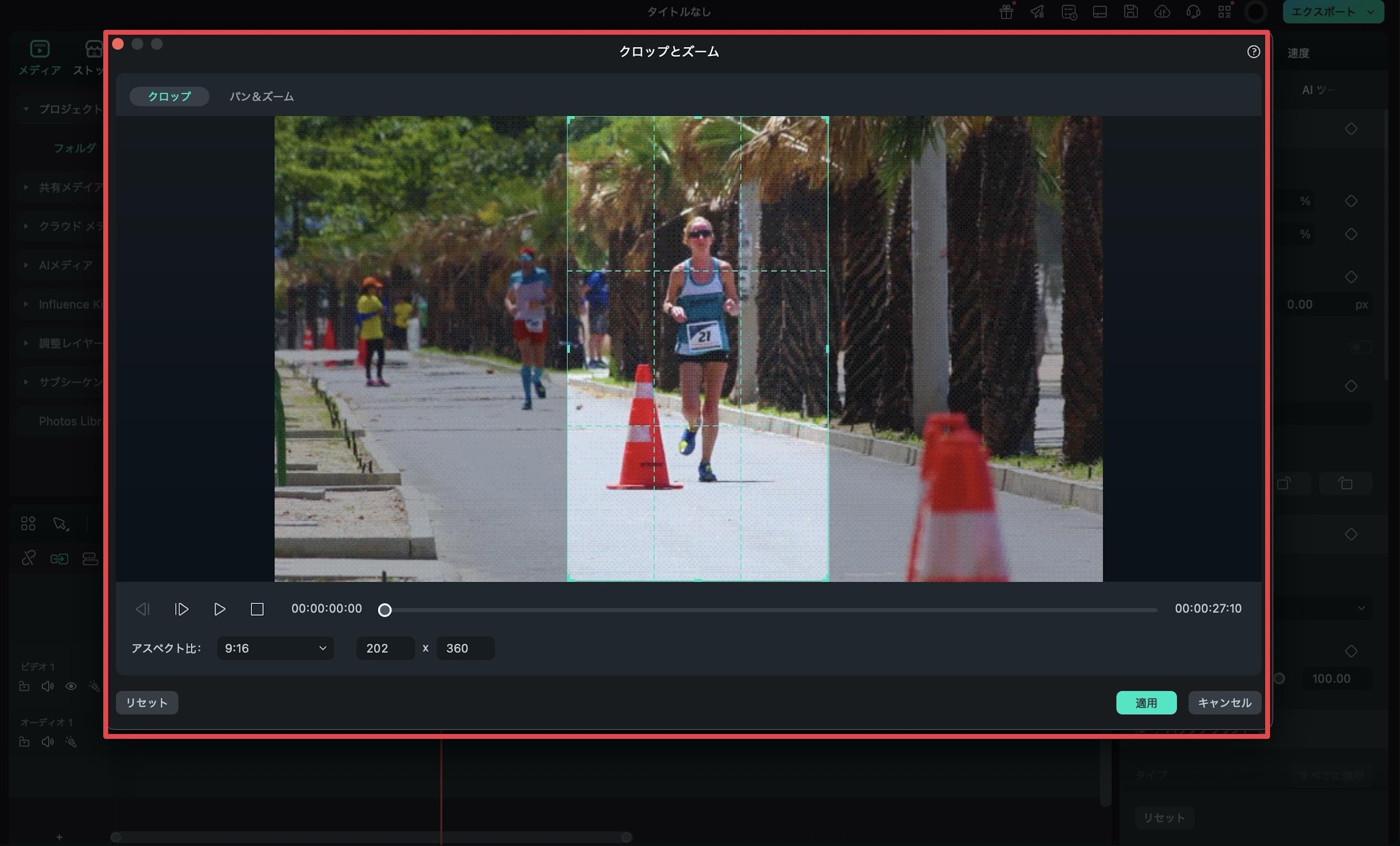
Task: Click the left copy icon in properties panel
Action: 1284,484
